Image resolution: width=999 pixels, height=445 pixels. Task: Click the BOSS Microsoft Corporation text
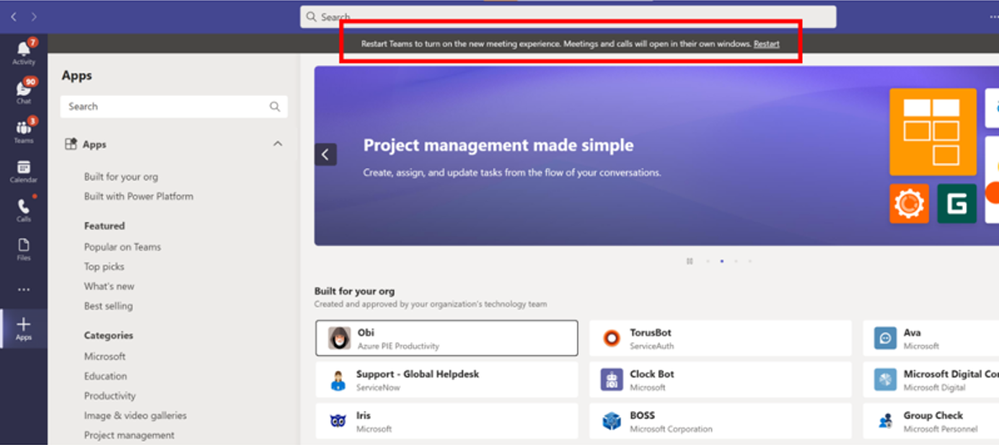(671, 429)
